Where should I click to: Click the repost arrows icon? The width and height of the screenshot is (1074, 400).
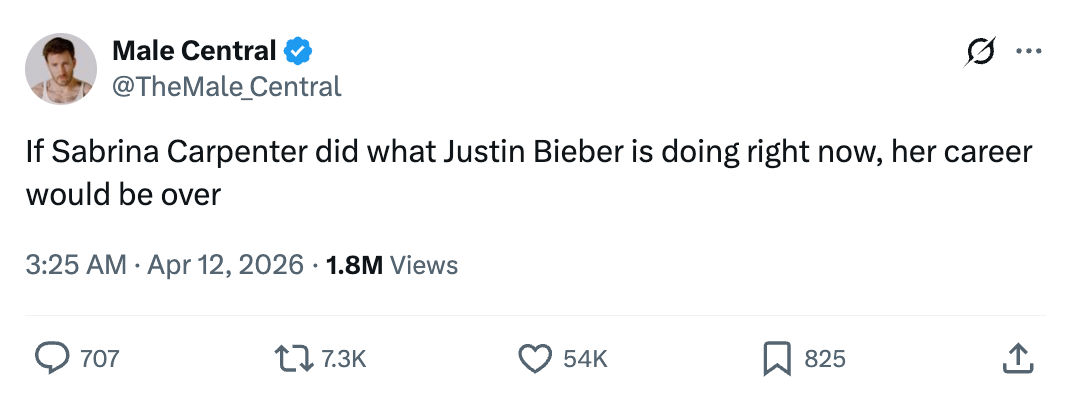(293, 358)
